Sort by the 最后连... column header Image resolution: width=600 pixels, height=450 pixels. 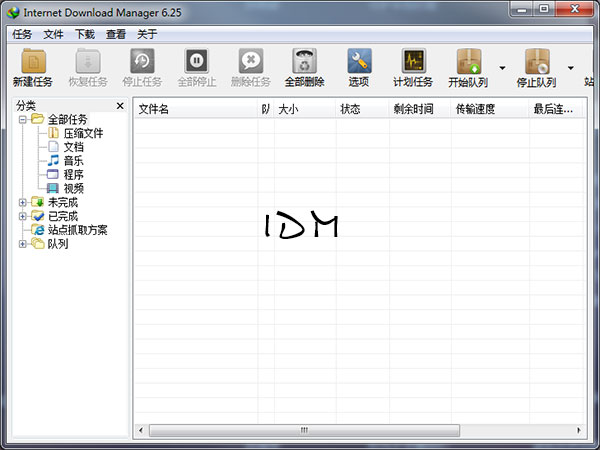(x=556, y=109)
